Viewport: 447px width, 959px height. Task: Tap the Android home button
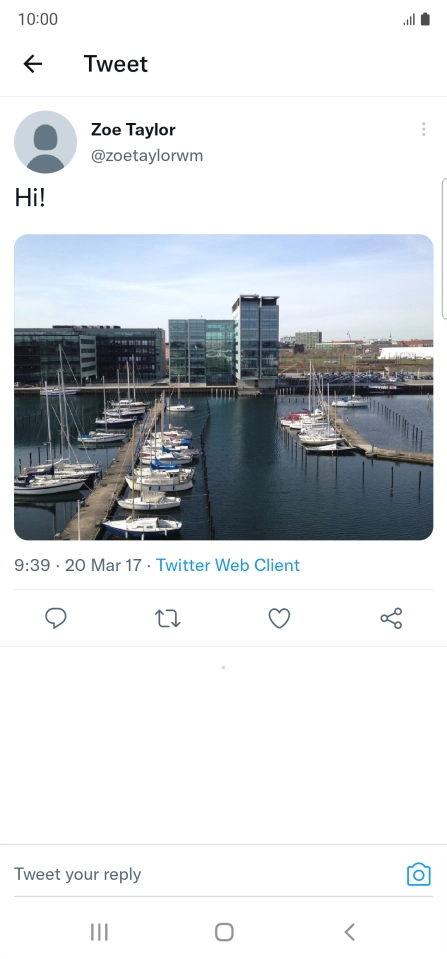click(224, 932)
